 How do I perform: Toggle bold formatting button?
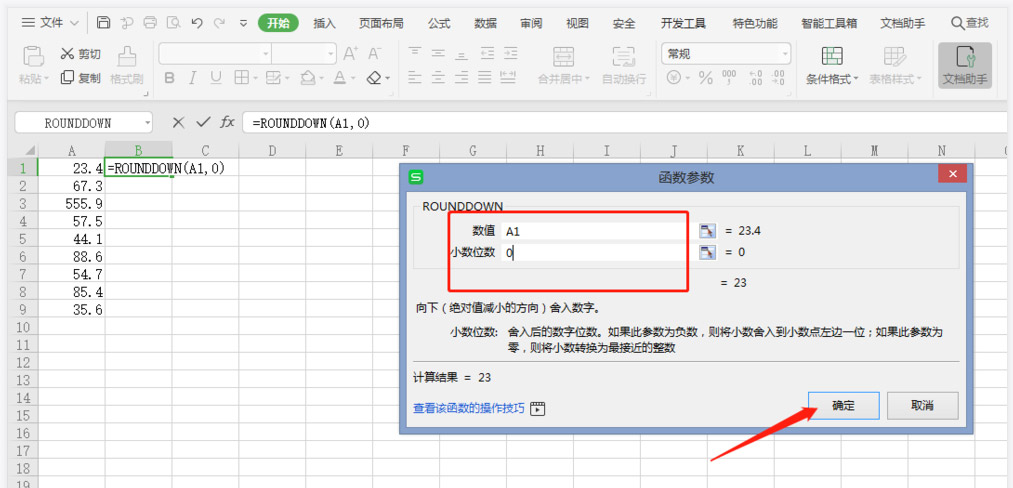pos(169,77)
